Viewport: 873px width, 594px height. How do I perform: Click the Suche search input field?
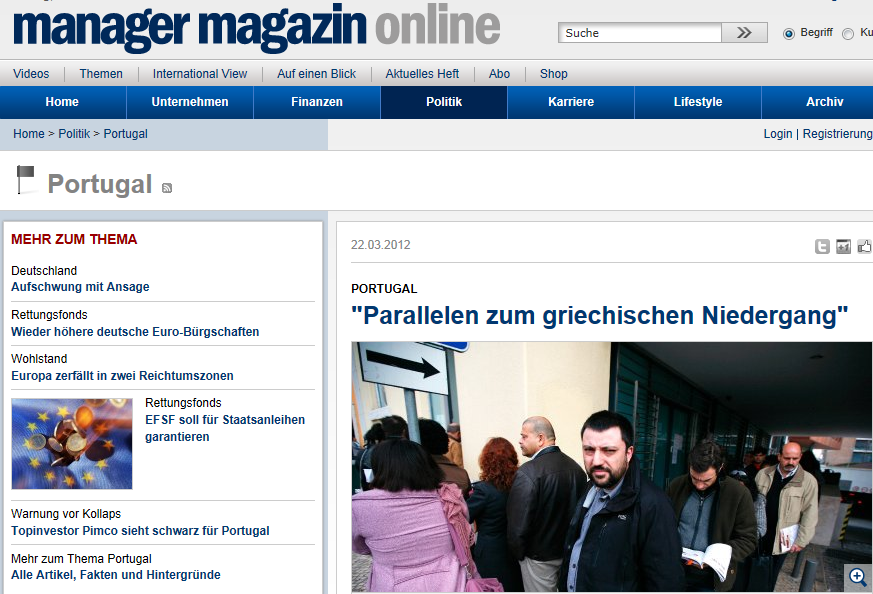pos(640,33)
